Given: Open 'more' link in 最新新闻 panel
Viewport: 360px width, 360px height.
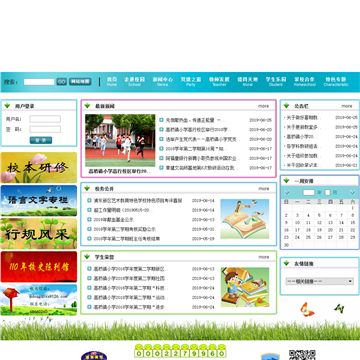Looking at the screenshot, I should [263, 106].
